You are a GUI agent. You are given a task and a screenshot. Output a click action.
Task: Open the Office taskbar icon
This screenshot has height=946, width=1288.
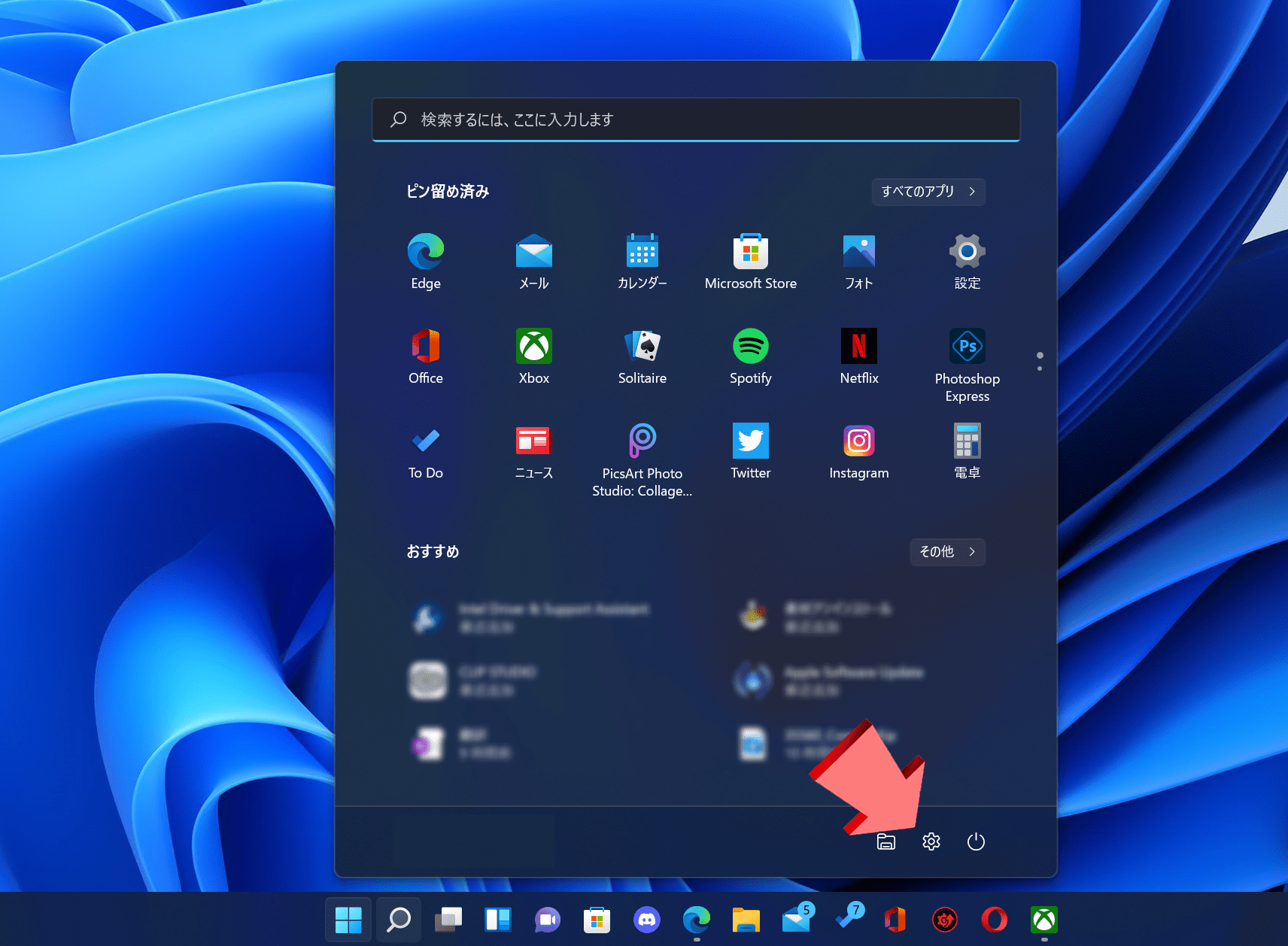(x=895, y=919)
